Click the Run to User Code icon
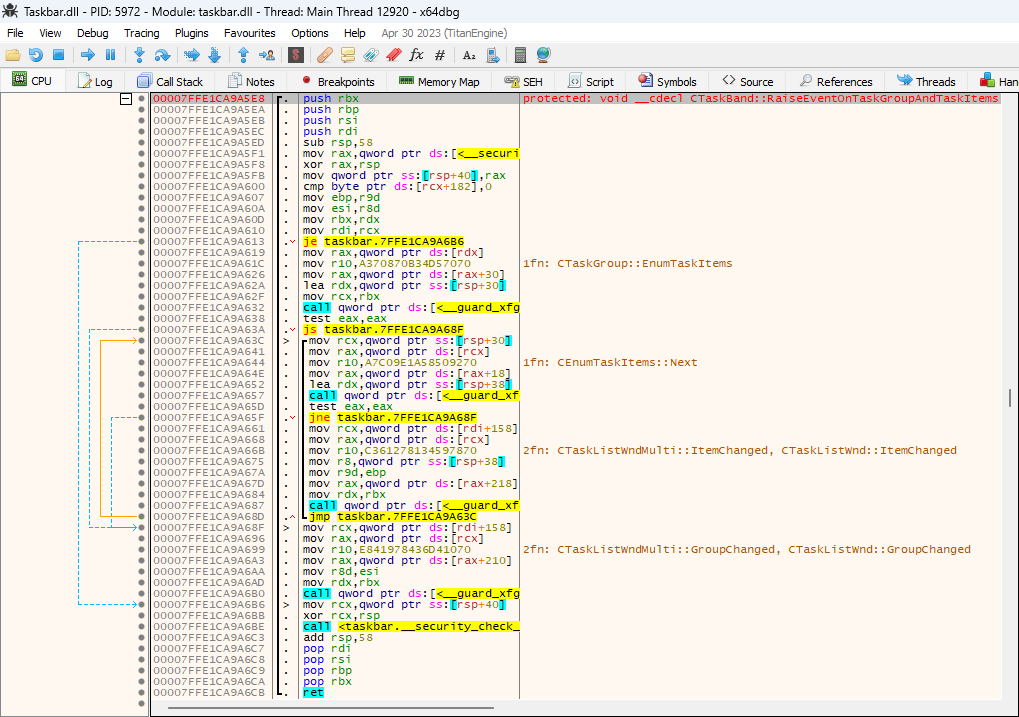 [266, 55]
